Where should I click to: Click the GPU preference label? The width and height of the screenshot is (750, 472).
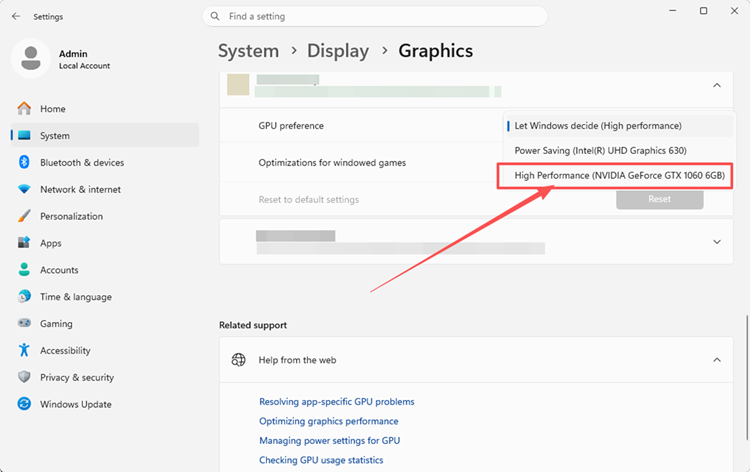291,126
